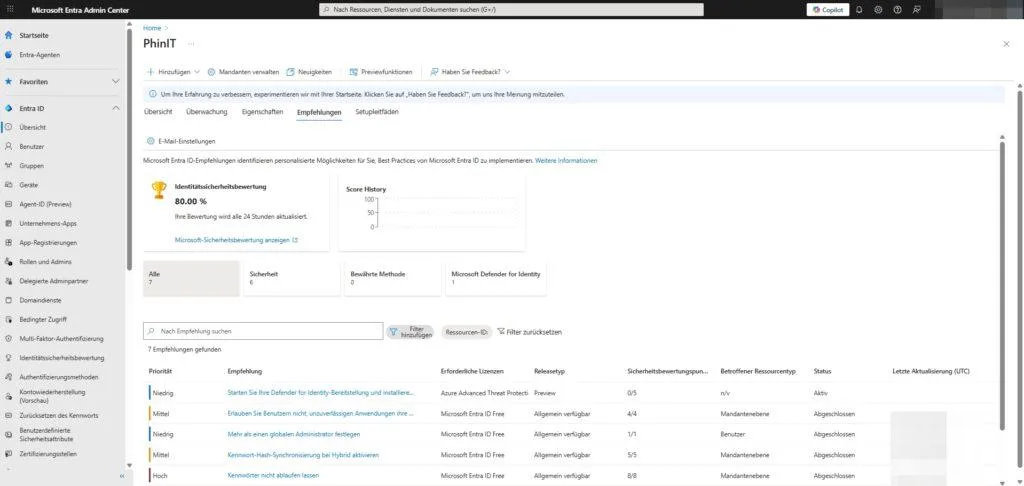Collapse the Entra ID section

(115, 108)
